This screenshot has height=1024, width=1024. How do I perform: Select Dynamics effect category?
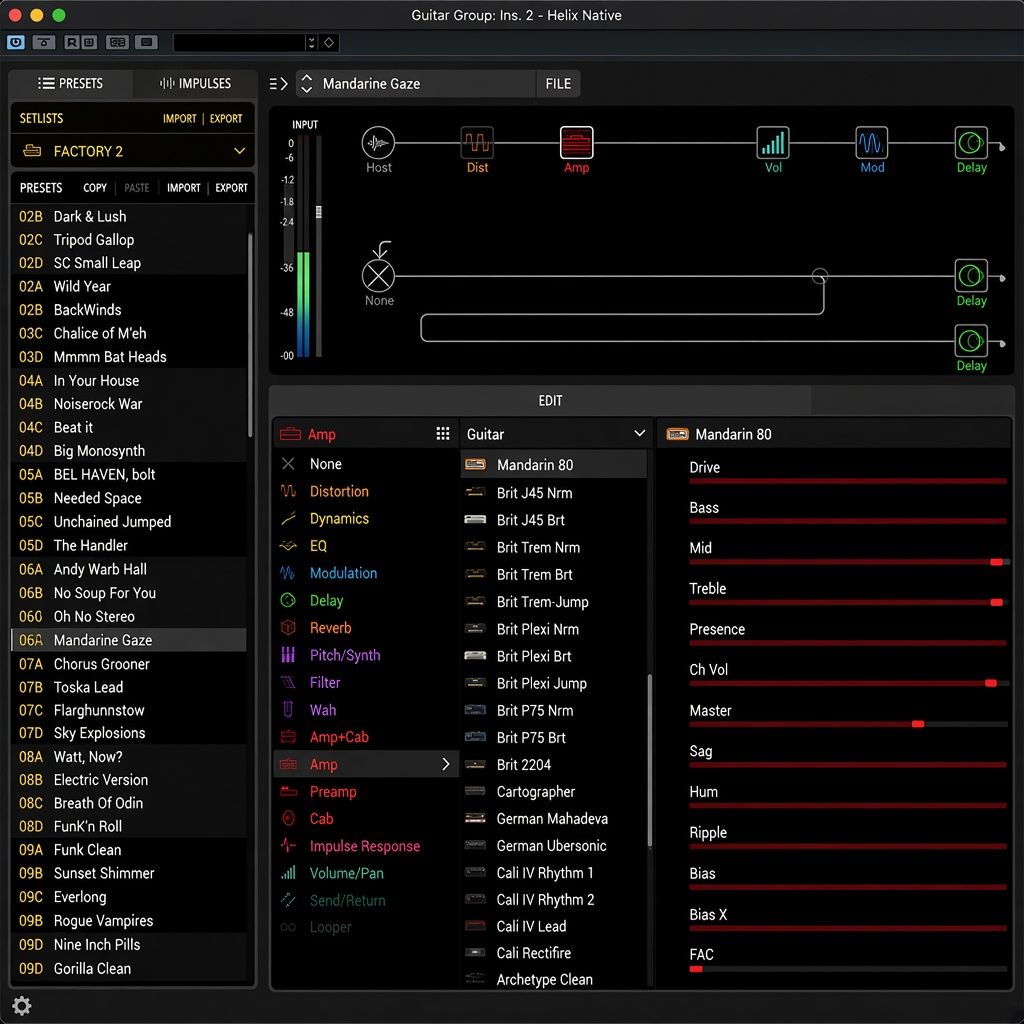click(366, 519)
